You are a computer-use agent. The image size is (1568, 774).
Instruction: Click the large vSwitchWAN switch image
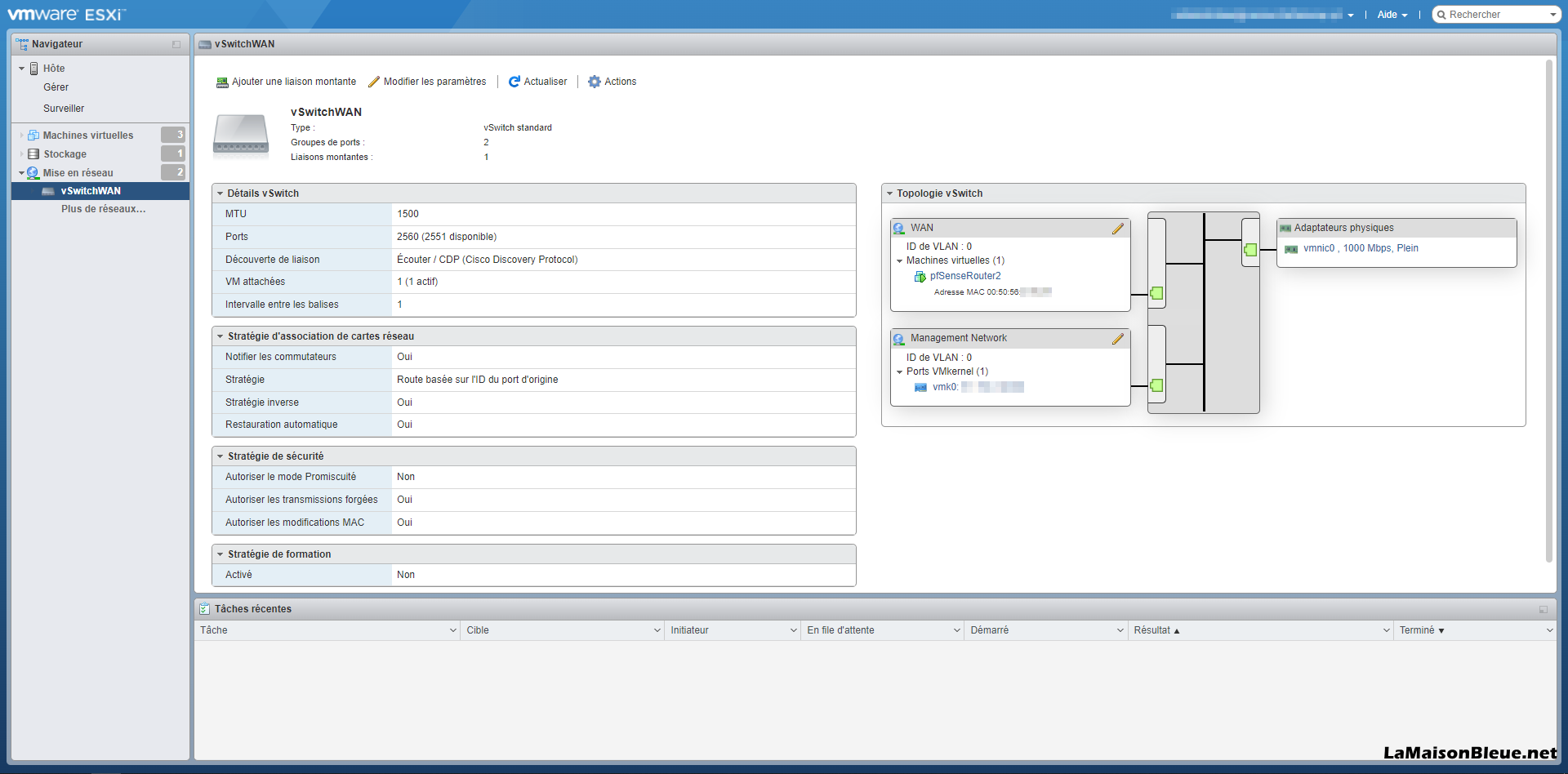click(x=241, y=135)
